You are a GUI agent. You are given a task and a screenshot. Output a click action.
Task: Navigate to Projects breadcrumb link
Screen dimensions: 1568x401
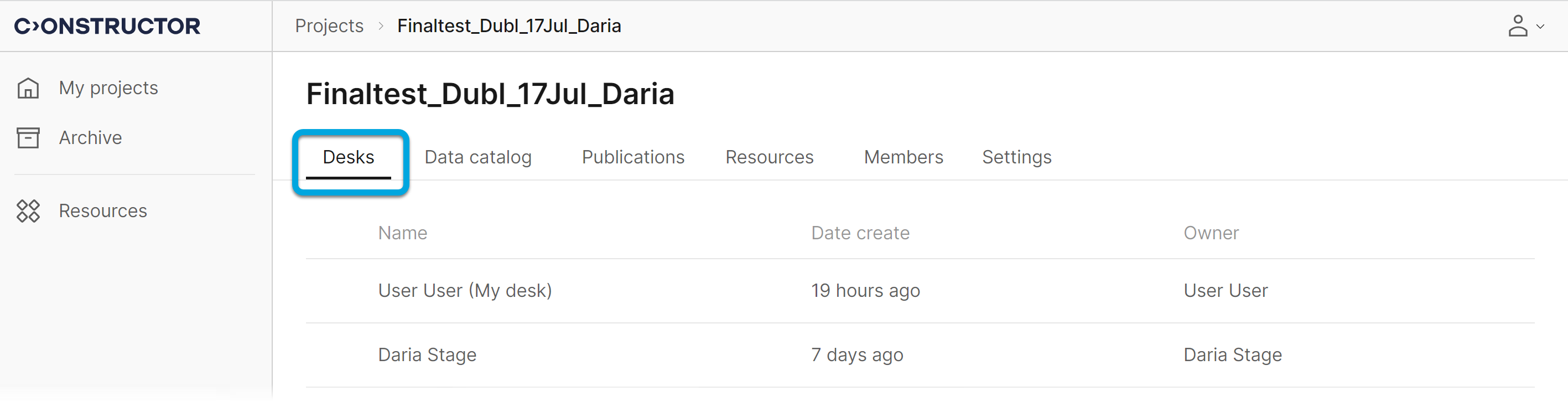point(329,26)
